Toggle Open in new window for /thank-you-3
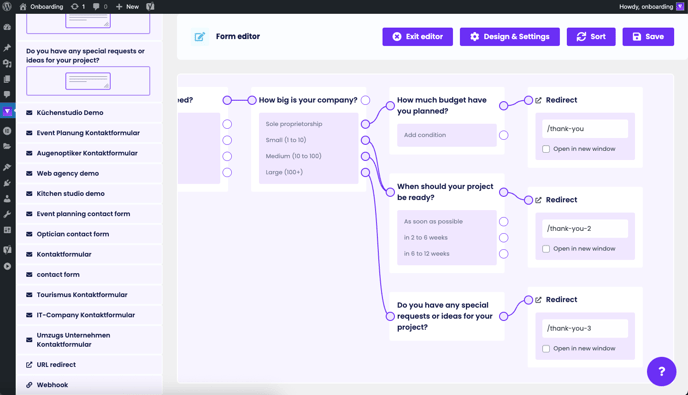Viewport: 688px width, 395px height. coord(546,348)
